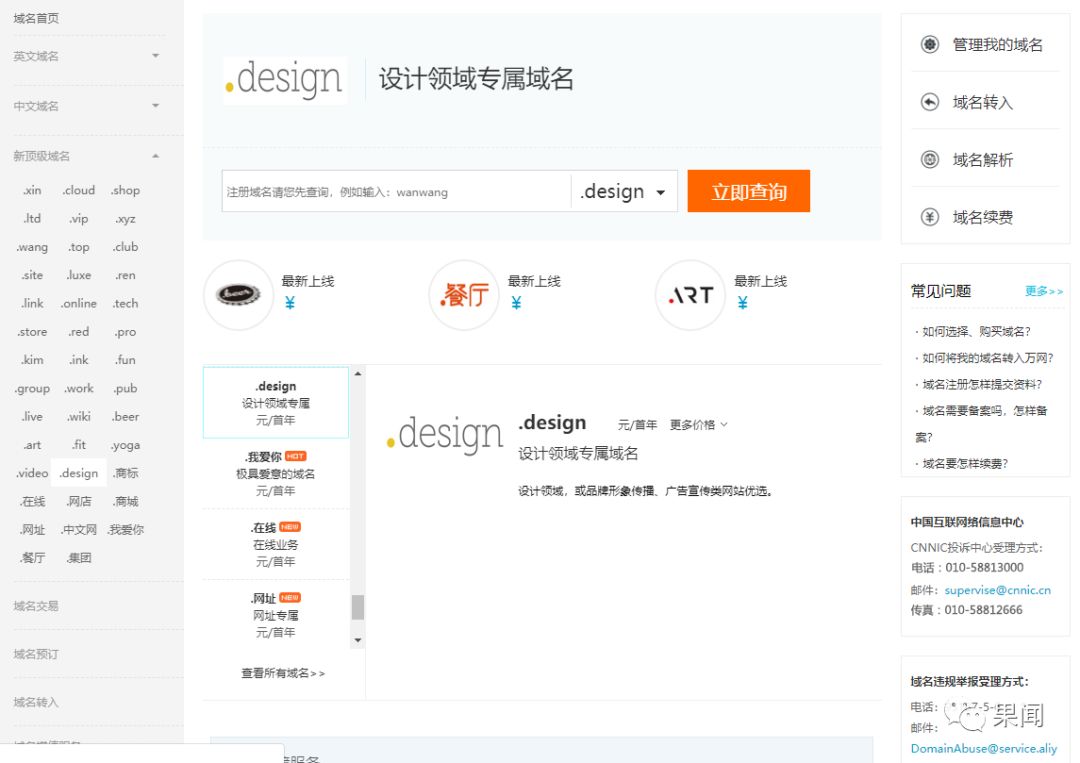Open 域名交易 in the sidebar
The image size is (1080, 763).
[36, 606]
